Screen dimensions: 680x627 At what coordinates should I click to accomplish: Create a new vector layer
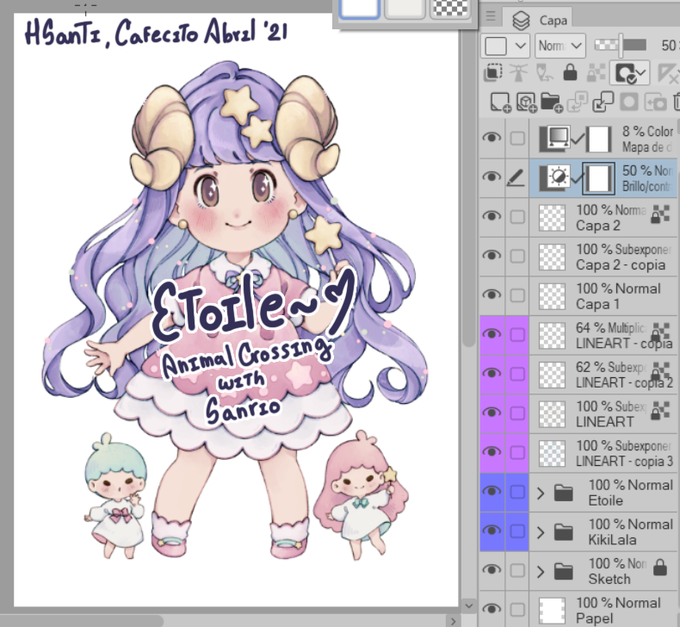click(x=526, y=103)
